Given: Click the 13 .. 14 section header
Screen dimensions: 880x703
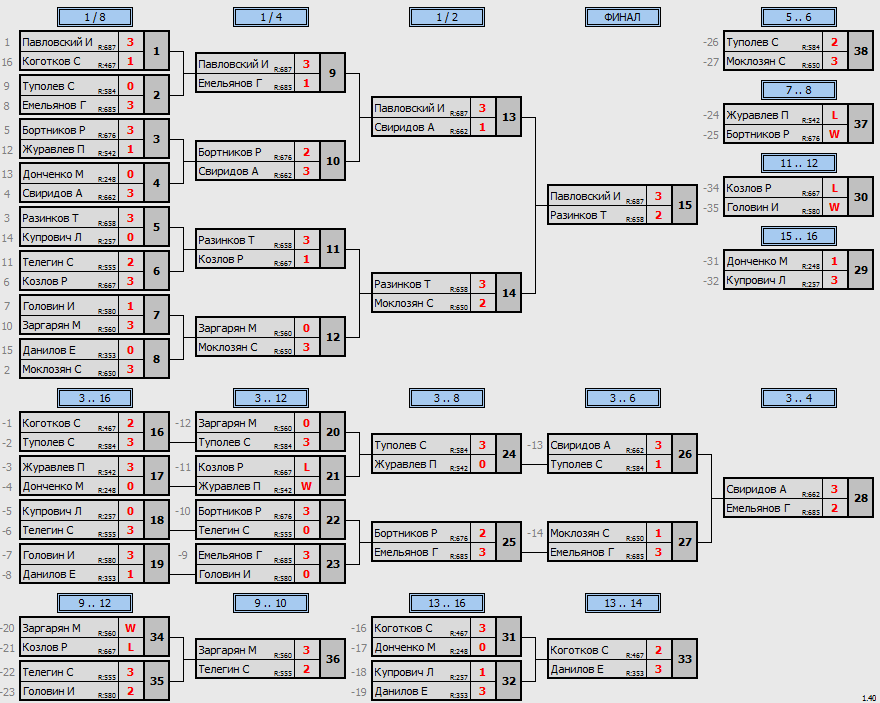Looking at the screenshot, I should click(x=623, y=604).
